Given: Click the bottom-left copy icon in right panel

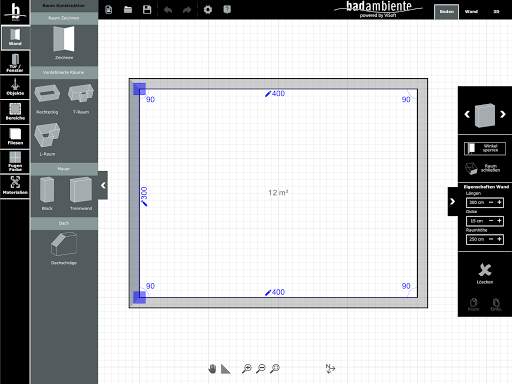Looking at the screenshot, I should [x=473, y=304].
